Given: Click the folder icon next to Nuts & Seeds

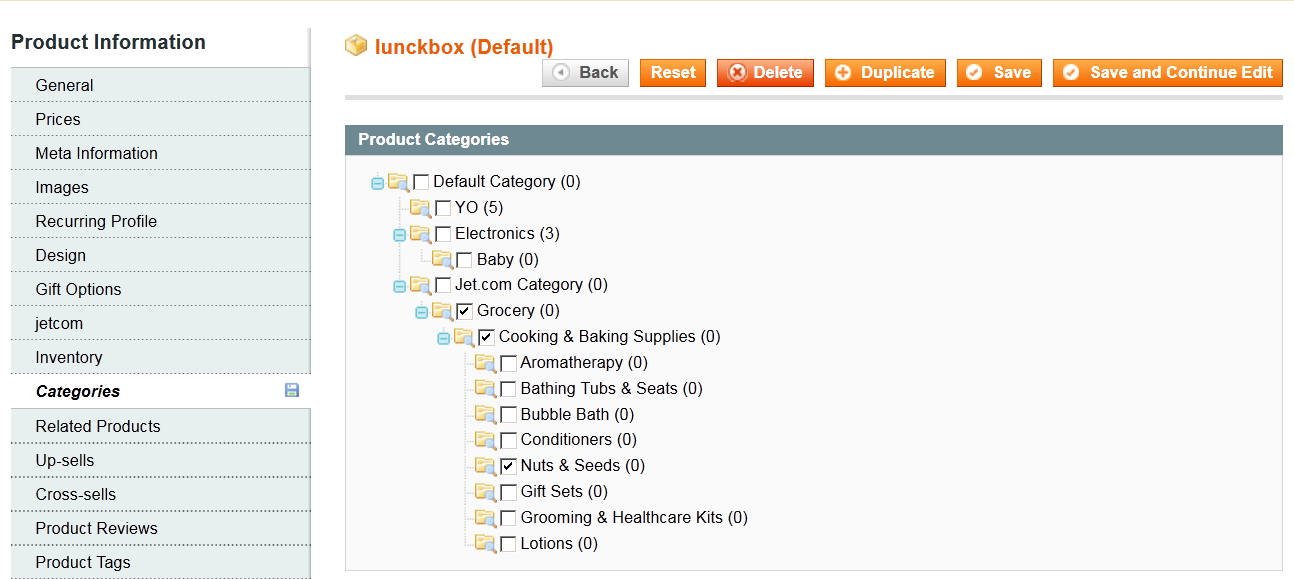Looking at the screenshot, I should coord(486,466).
